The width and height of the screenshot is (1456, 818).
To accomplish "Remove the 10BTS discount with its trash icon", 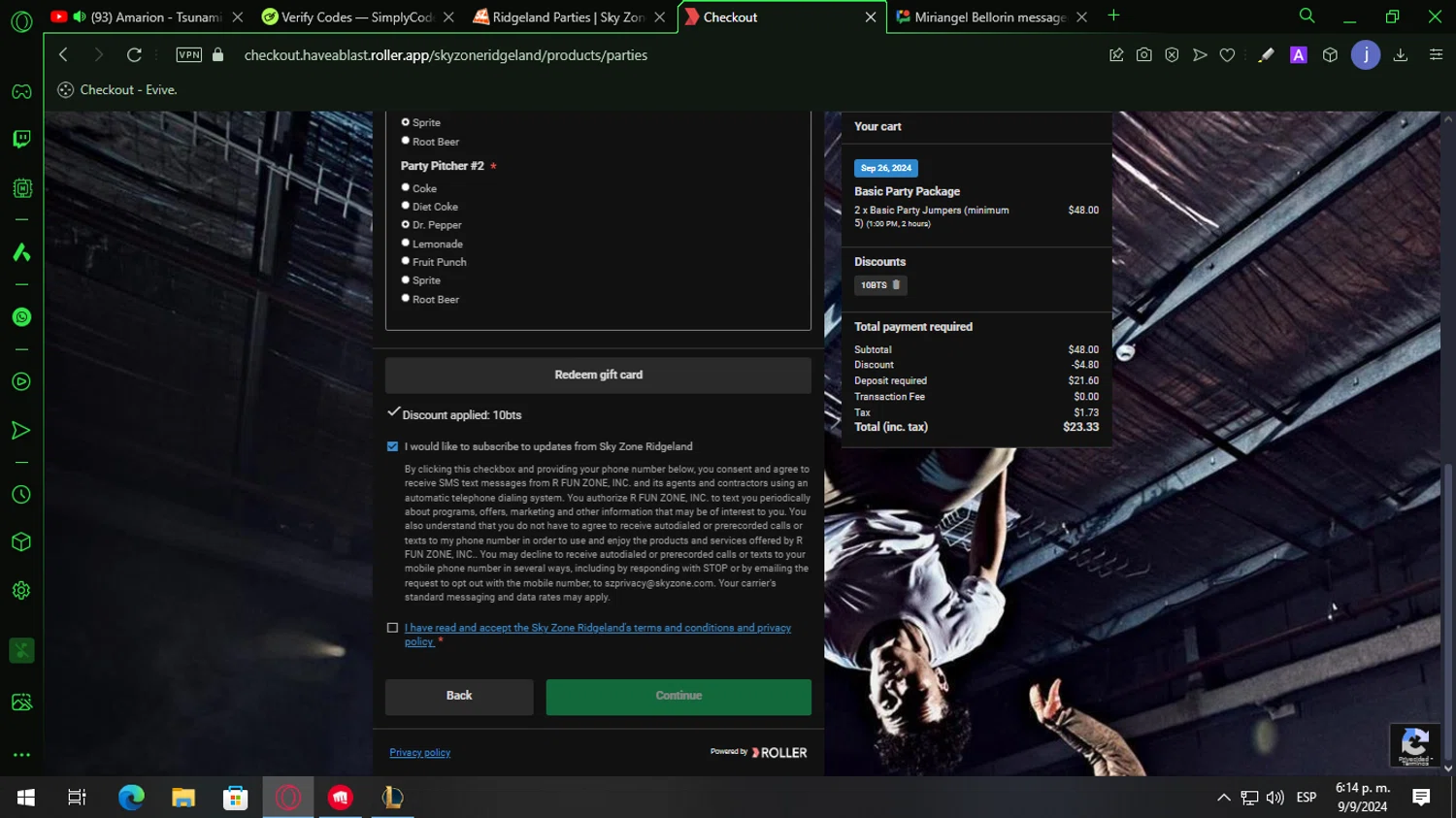I will tap(896, 285).
